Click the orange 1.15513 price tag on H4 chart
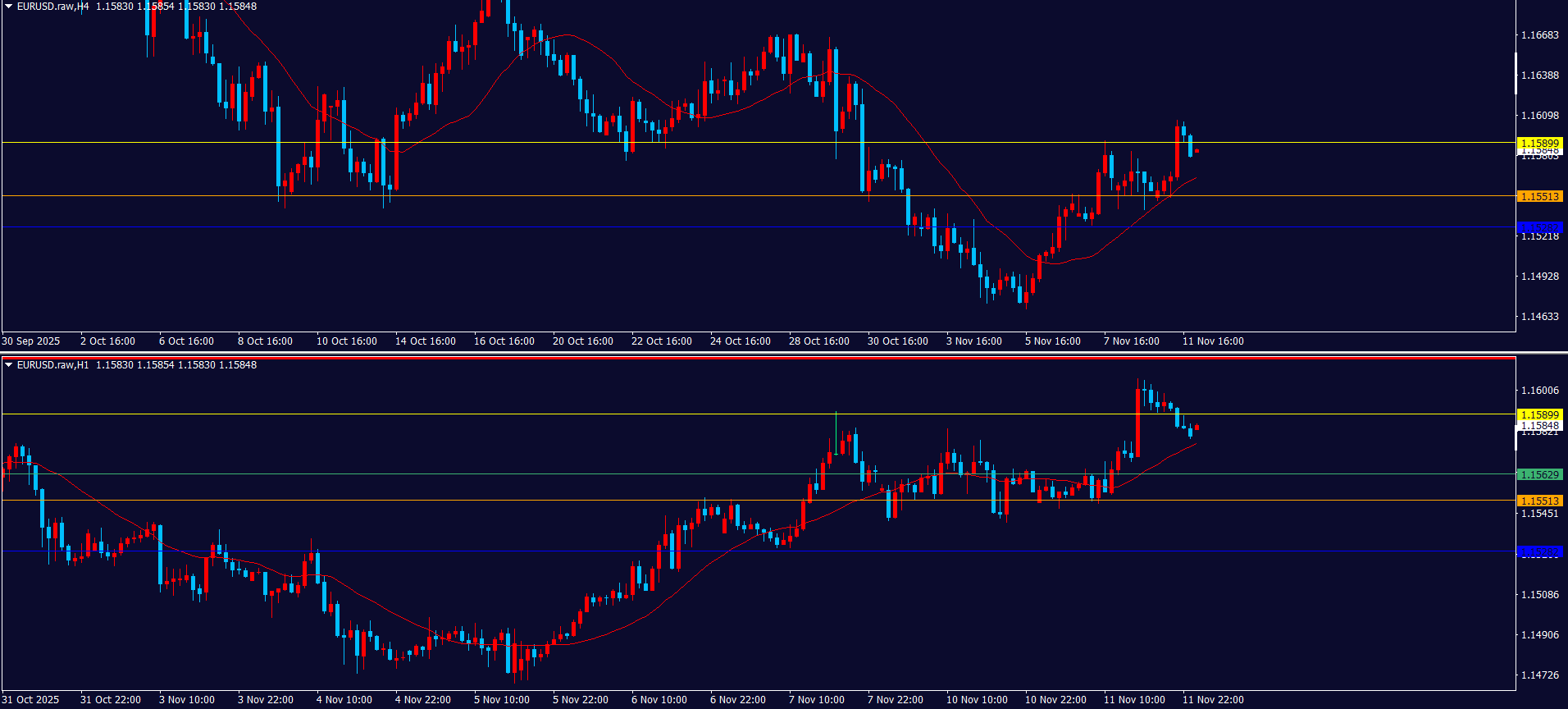The image size is (1568, 709). point(1539,196)
